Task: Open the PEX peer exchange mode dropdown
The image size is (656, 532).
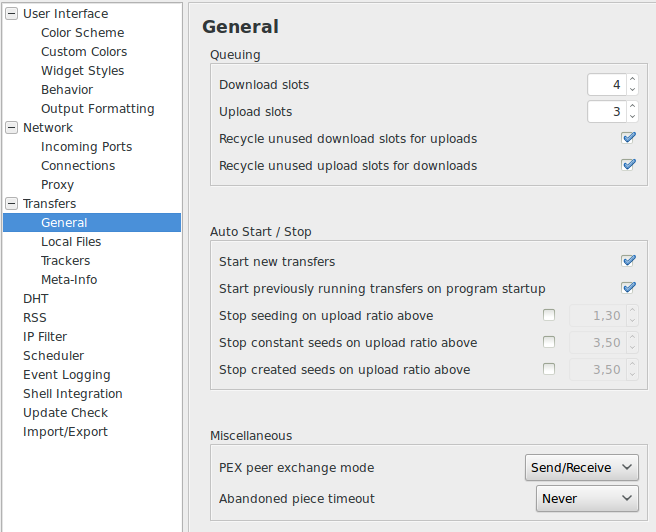Action: [x=582, y=468]
